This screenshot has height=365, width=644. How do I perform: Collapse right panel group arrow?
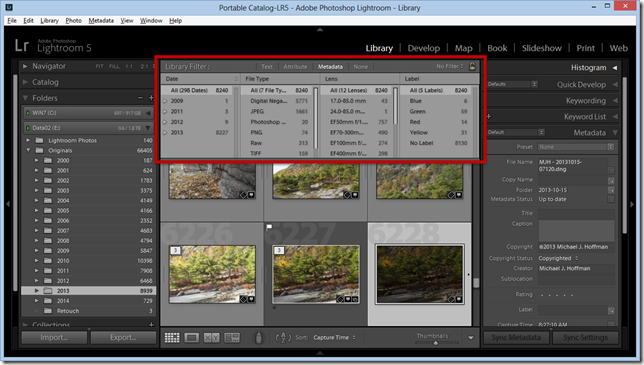[632, 204]
